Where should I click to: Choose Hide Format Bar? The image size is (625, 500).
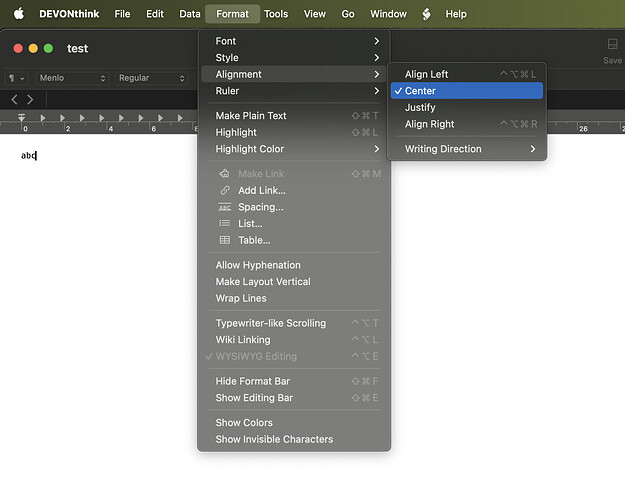[294, 381]
